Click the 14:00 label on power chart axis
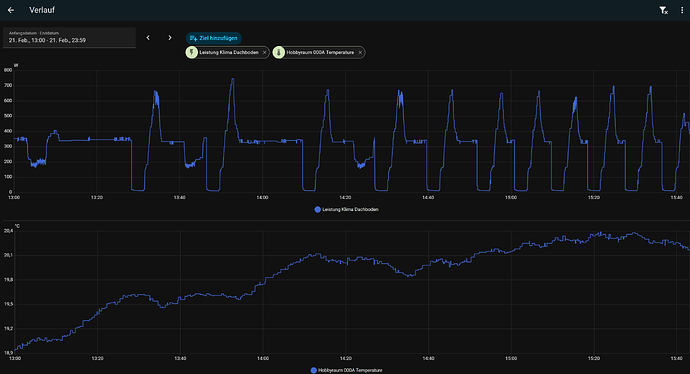 262,198
